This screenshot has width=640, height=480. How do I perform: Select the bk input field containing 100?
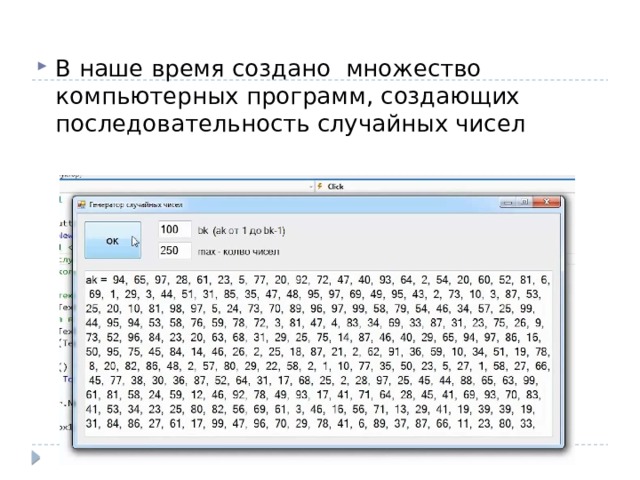(x=175, y=229)
